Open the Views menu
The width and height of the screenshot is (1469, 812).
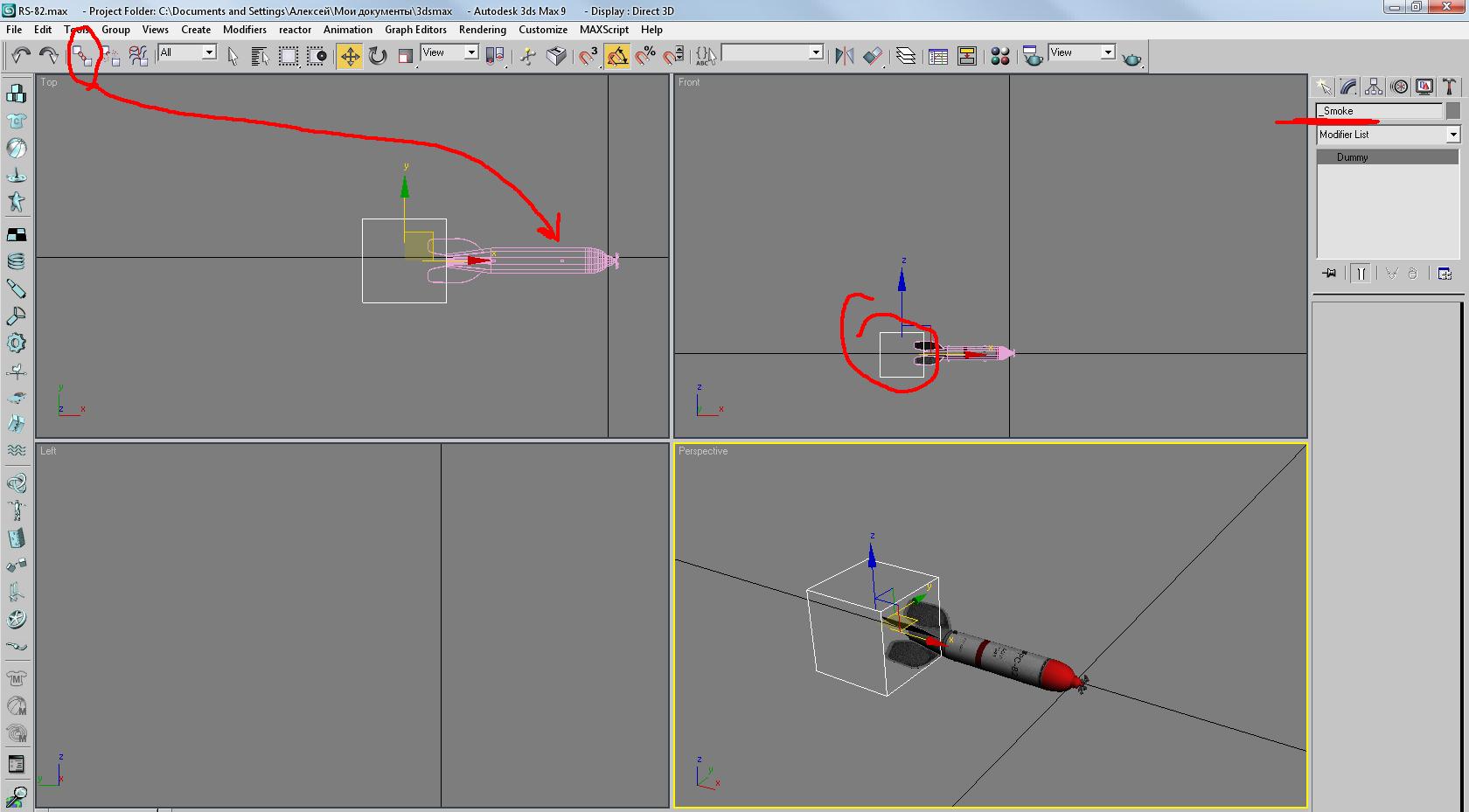point(156,29)
